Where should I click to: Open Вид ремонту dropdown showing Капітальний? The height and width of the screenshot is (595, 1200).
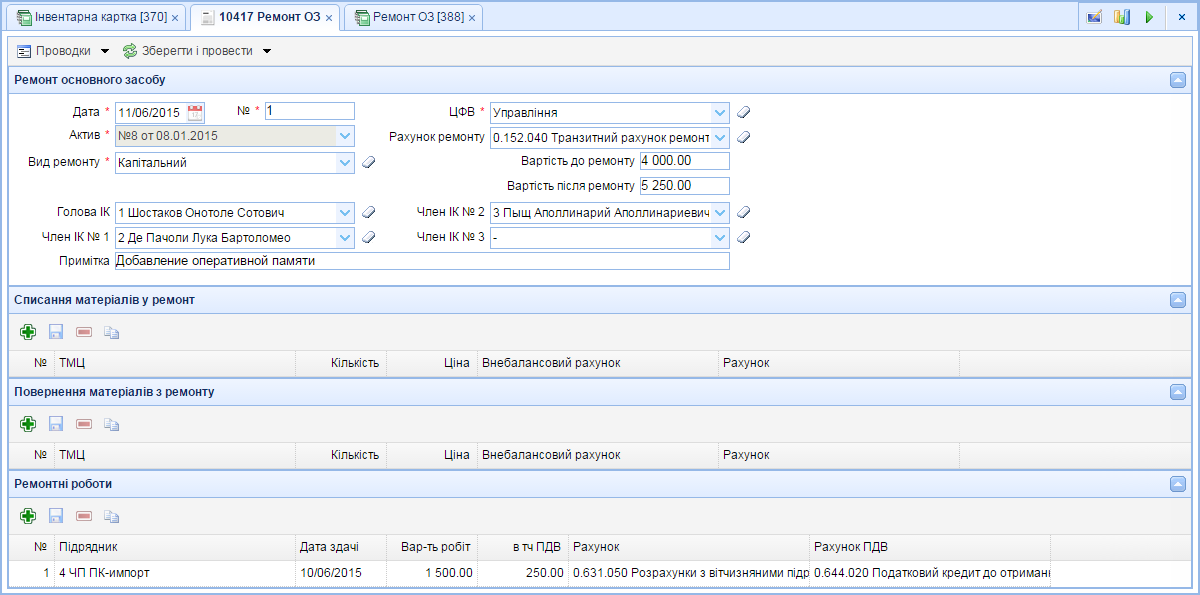pyautogui.click(x=346, y=162)
